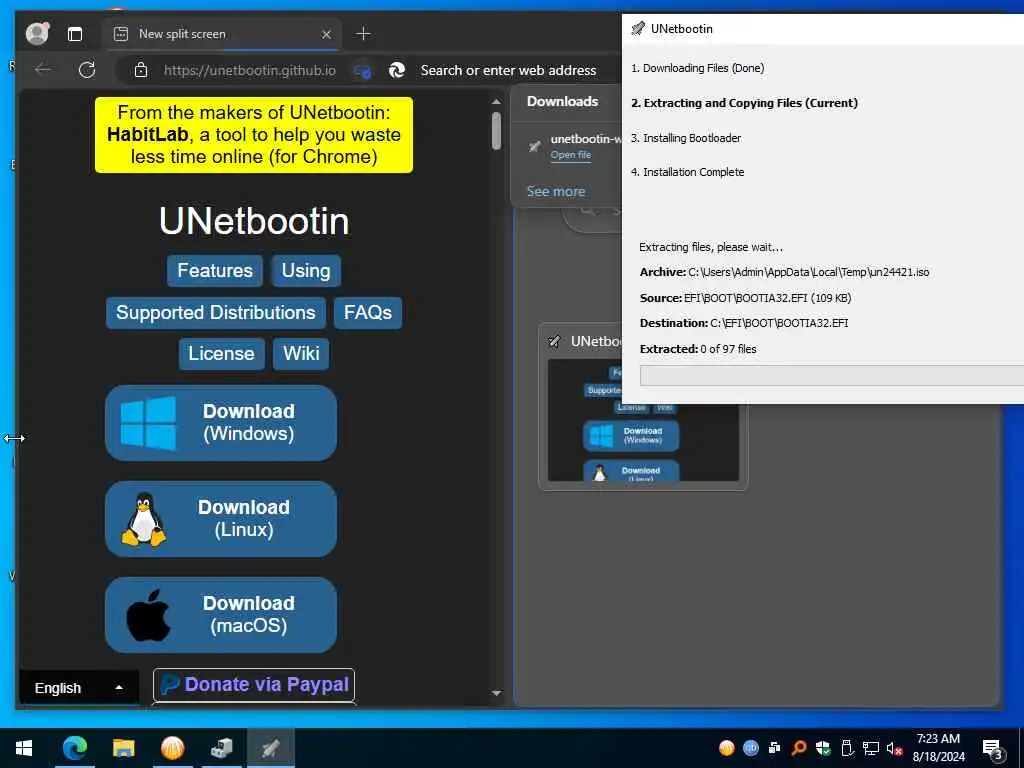1024x768 pixels.
Task: Click the orange magnifier tray icon
Action: point(798,748)
